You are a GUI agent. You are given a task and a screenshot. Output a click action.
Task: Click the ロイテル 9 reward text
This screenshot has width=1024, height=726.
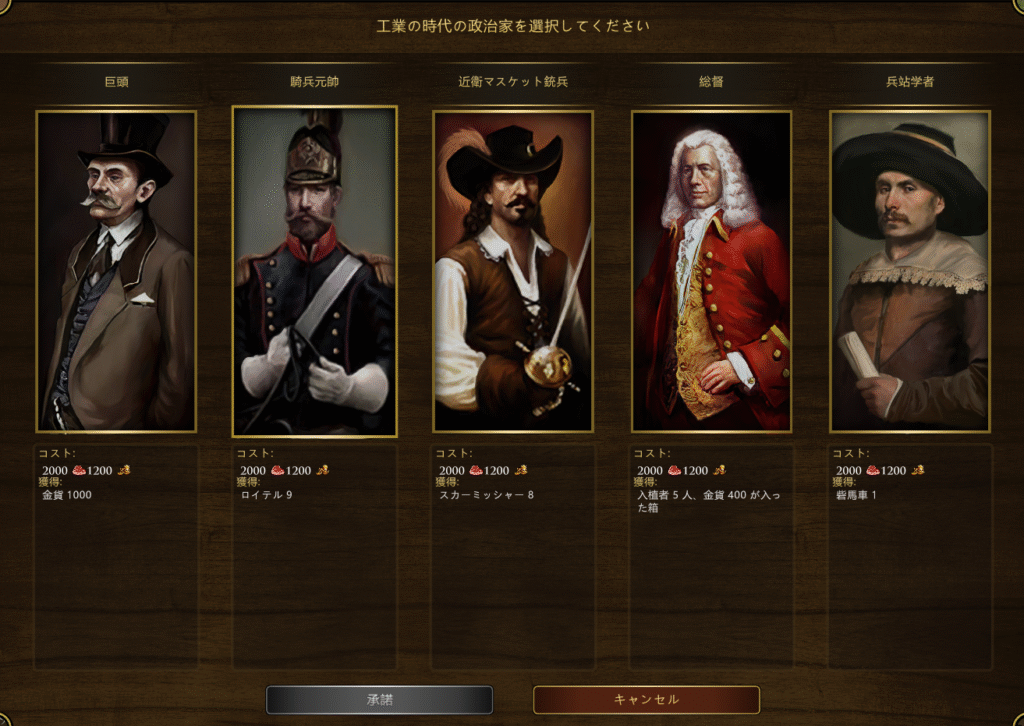click(266, 495)
